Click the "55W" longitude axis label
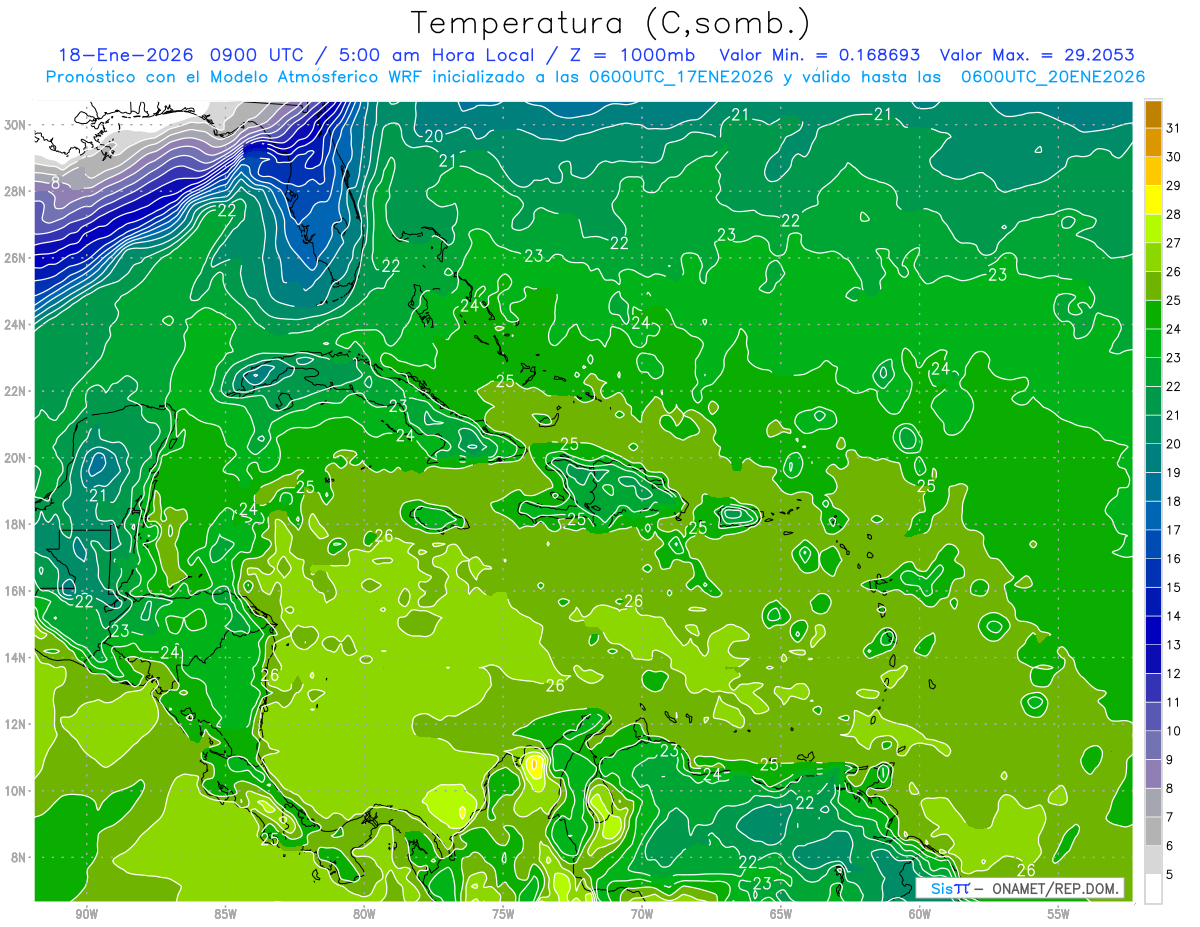Image resolution: width=1200 pixels, height=927 pixels. (1059, 914)
